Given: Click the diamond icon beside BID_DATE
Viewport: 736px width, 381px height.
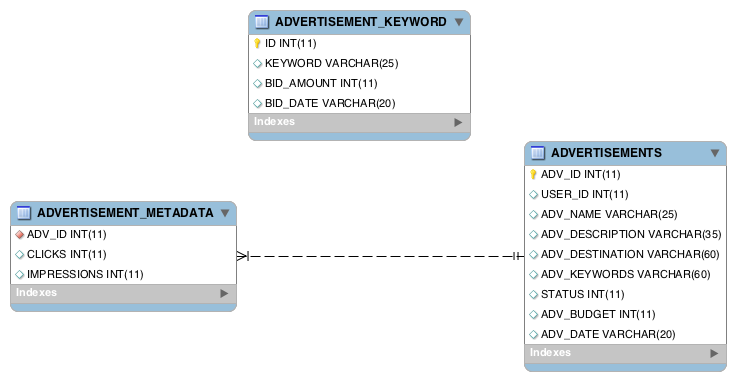Looking at the screenshot, I should click(257, 103).
